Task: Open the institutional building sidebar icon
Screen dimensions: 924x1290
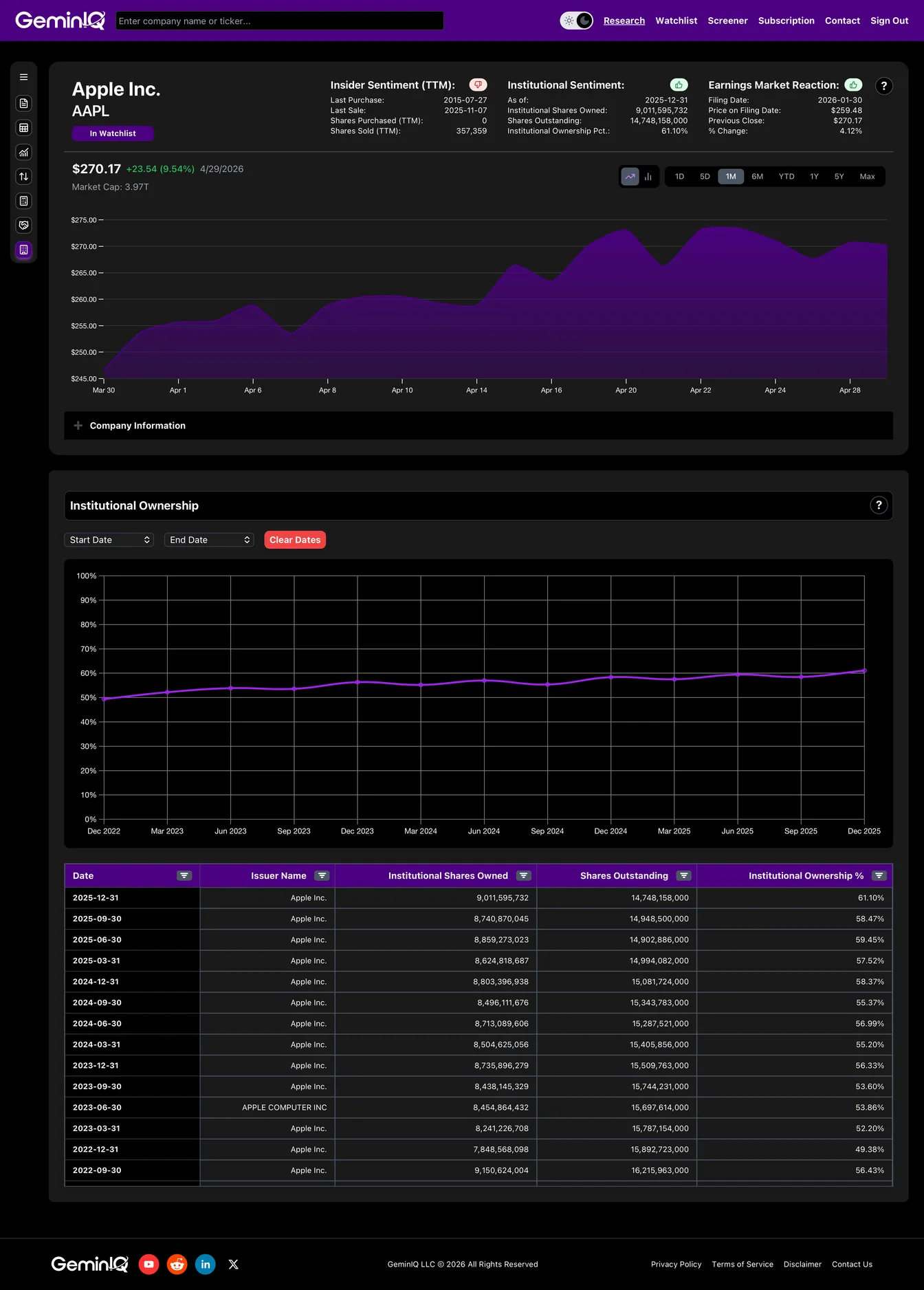Action: (23, 250)
